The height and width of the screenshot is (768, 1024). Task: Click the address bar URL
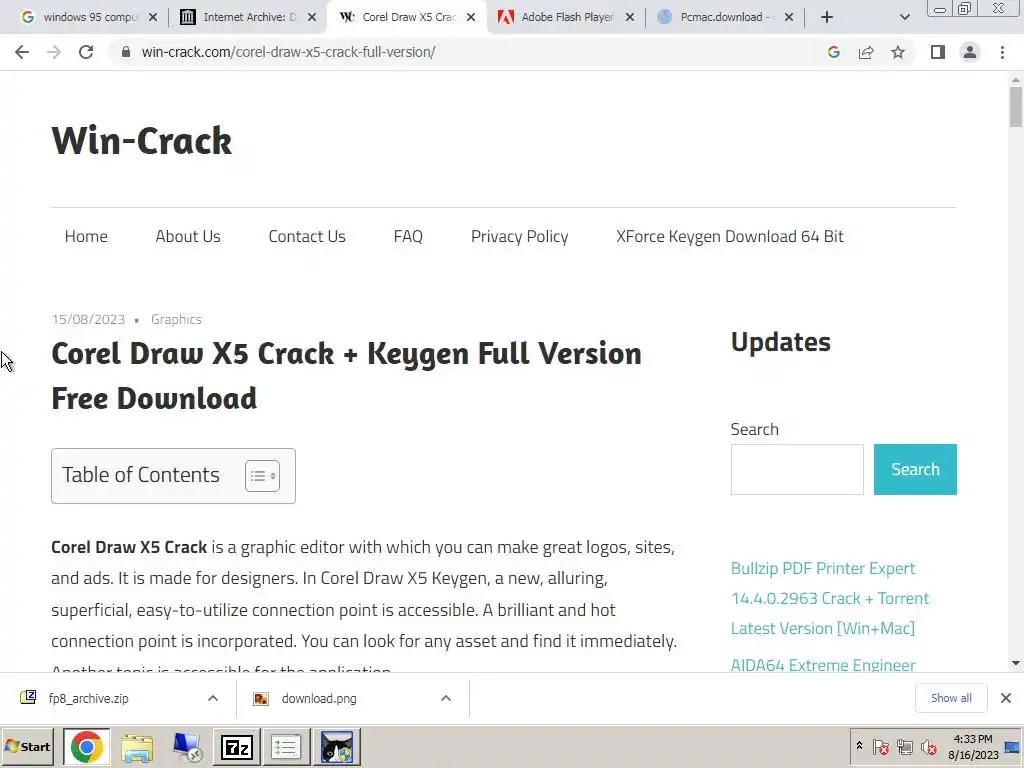pos(288,52)
